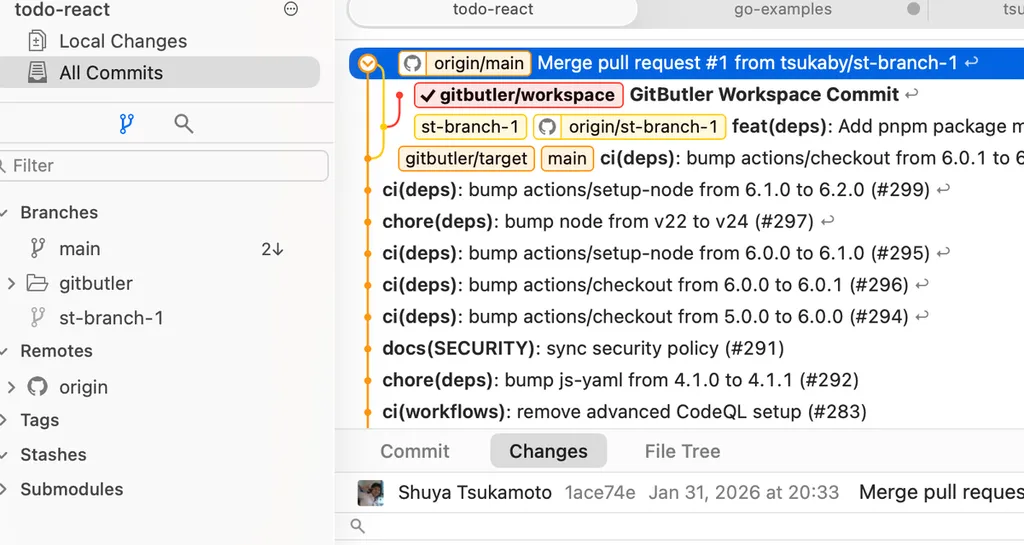Viewport: 1024px width, 545px height.
Task: Expand the Stashes section
Action: (x=4, y=455)
